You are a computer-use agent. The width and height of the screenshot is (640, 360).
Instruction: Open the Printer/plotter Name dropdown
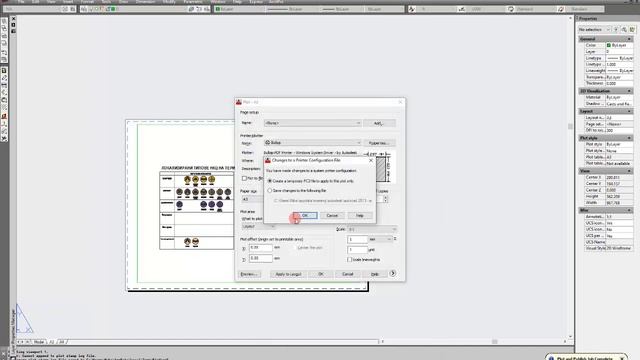pos(313,143)
